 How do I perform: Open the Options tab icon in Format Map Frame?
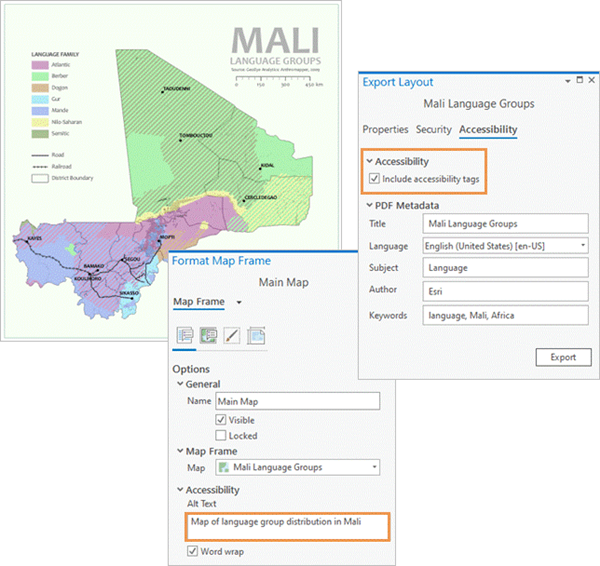point(185,336)
